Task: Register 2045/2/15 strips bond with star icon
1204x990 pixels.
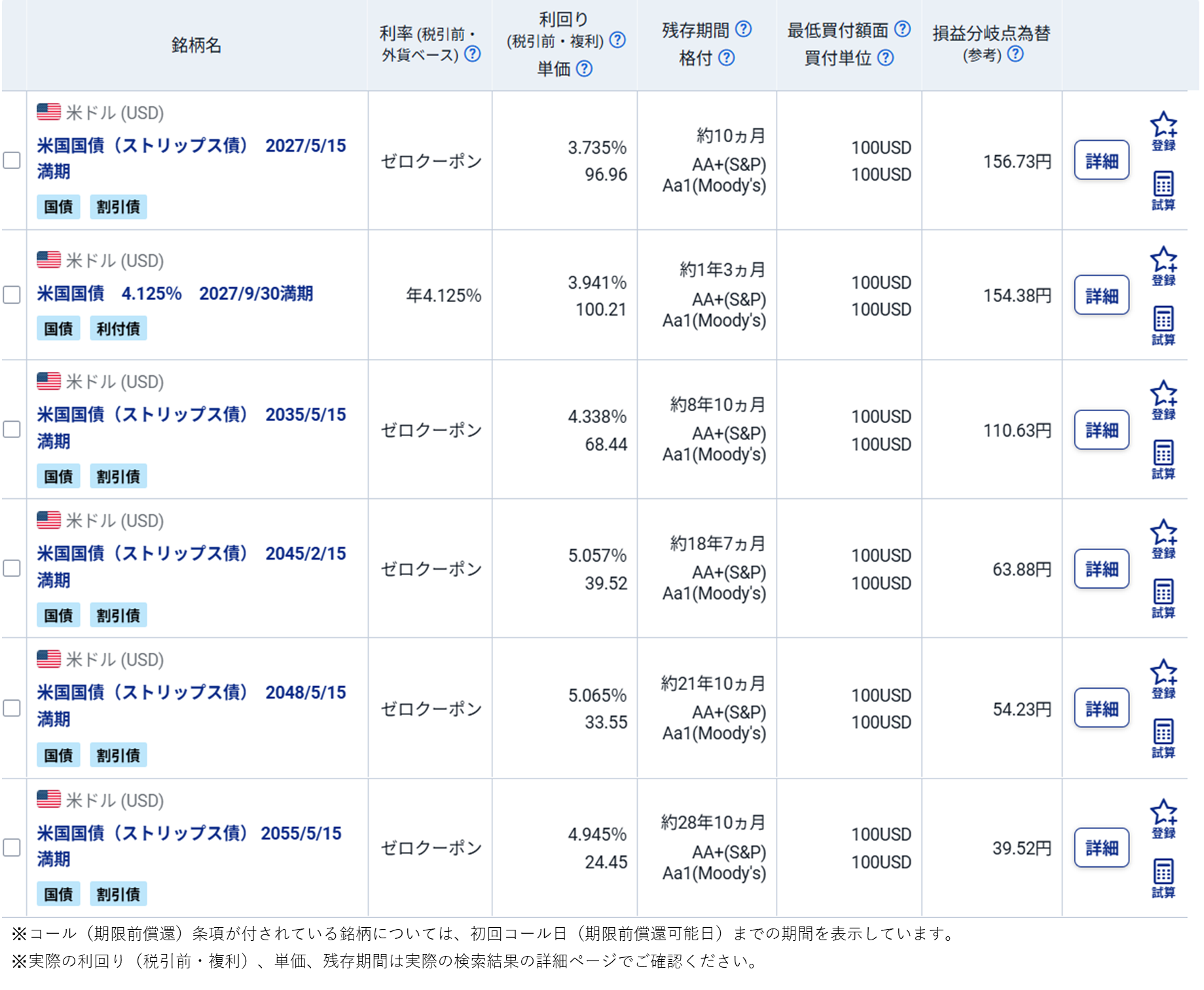Action: 1163,540
